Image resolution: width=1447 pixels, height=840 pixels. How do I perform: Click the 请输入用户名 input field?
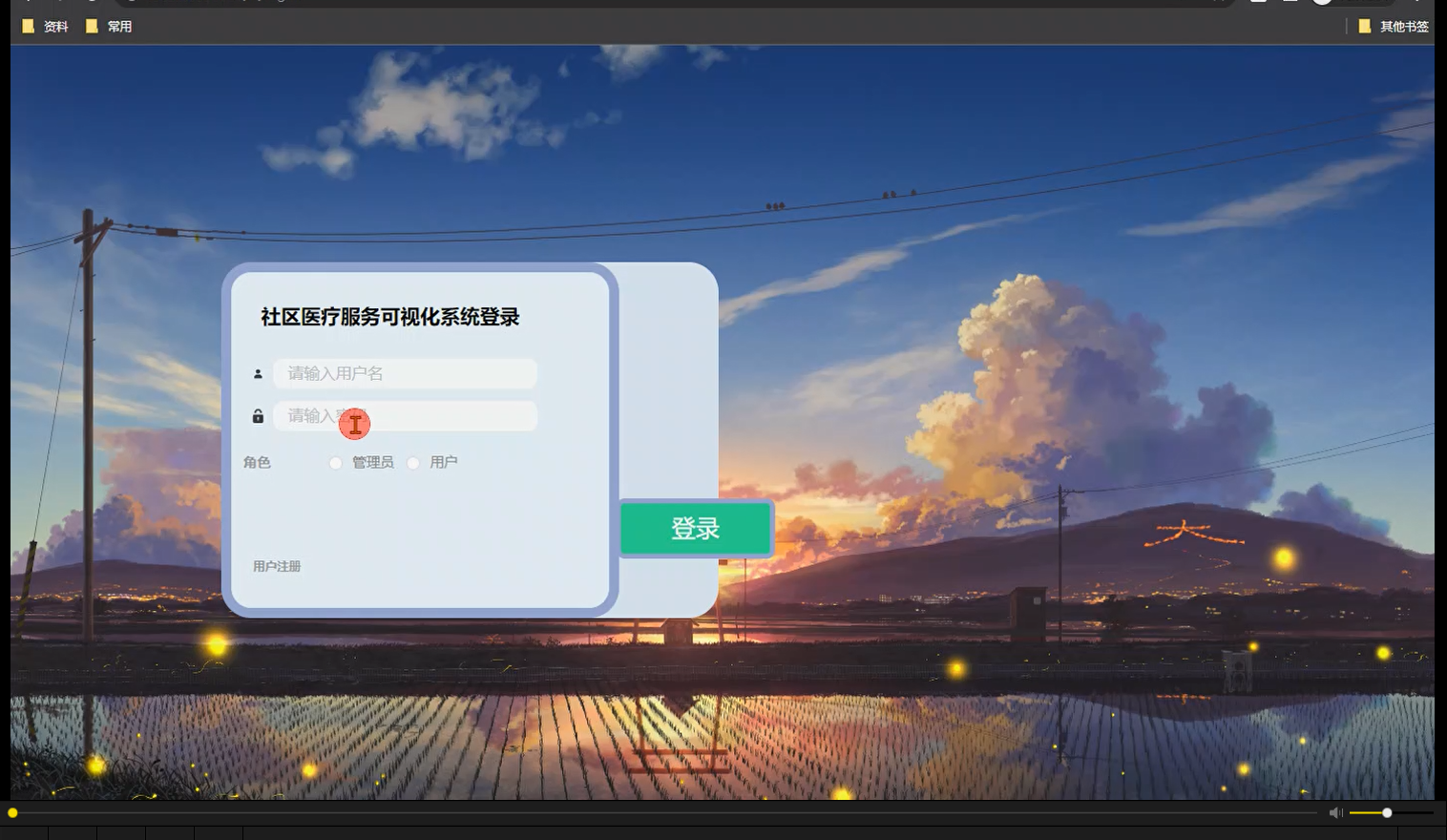pyautogui.click(x=404, y=373)
